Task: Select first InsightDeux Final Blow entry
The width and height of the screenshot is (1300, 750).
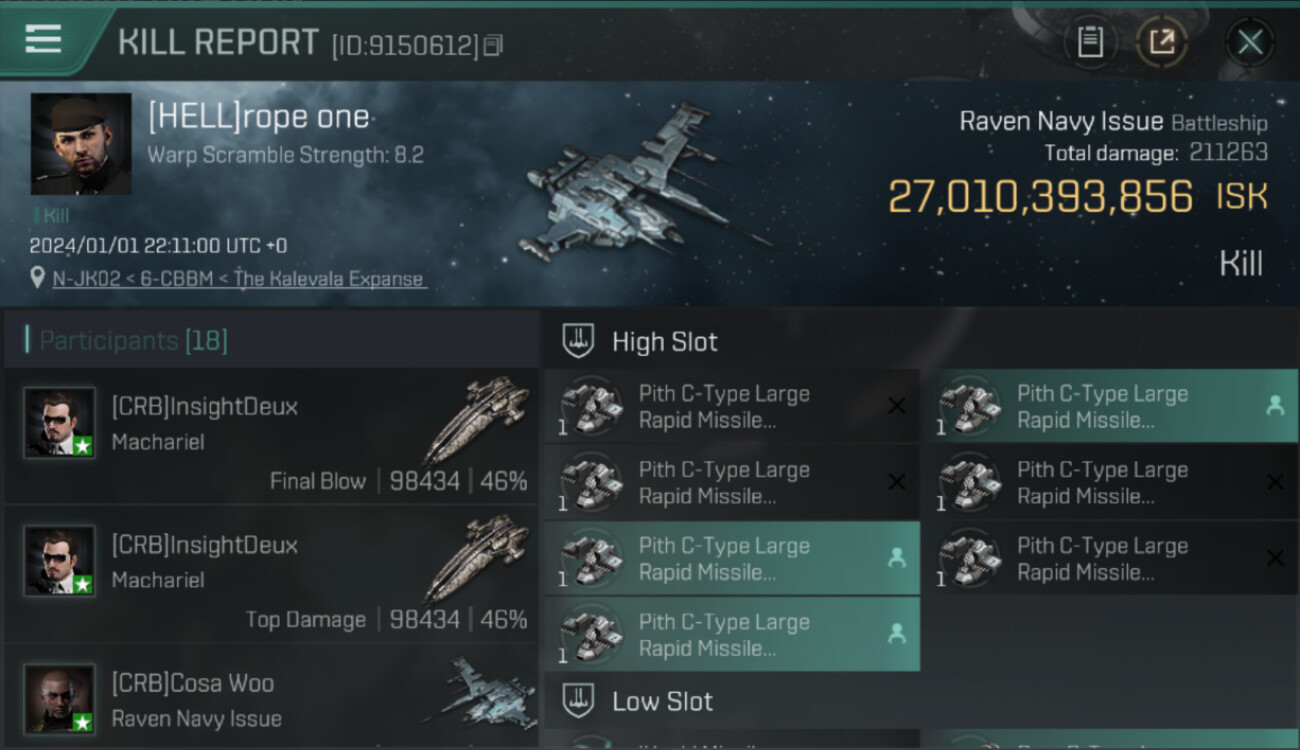Action: (271, 436)
